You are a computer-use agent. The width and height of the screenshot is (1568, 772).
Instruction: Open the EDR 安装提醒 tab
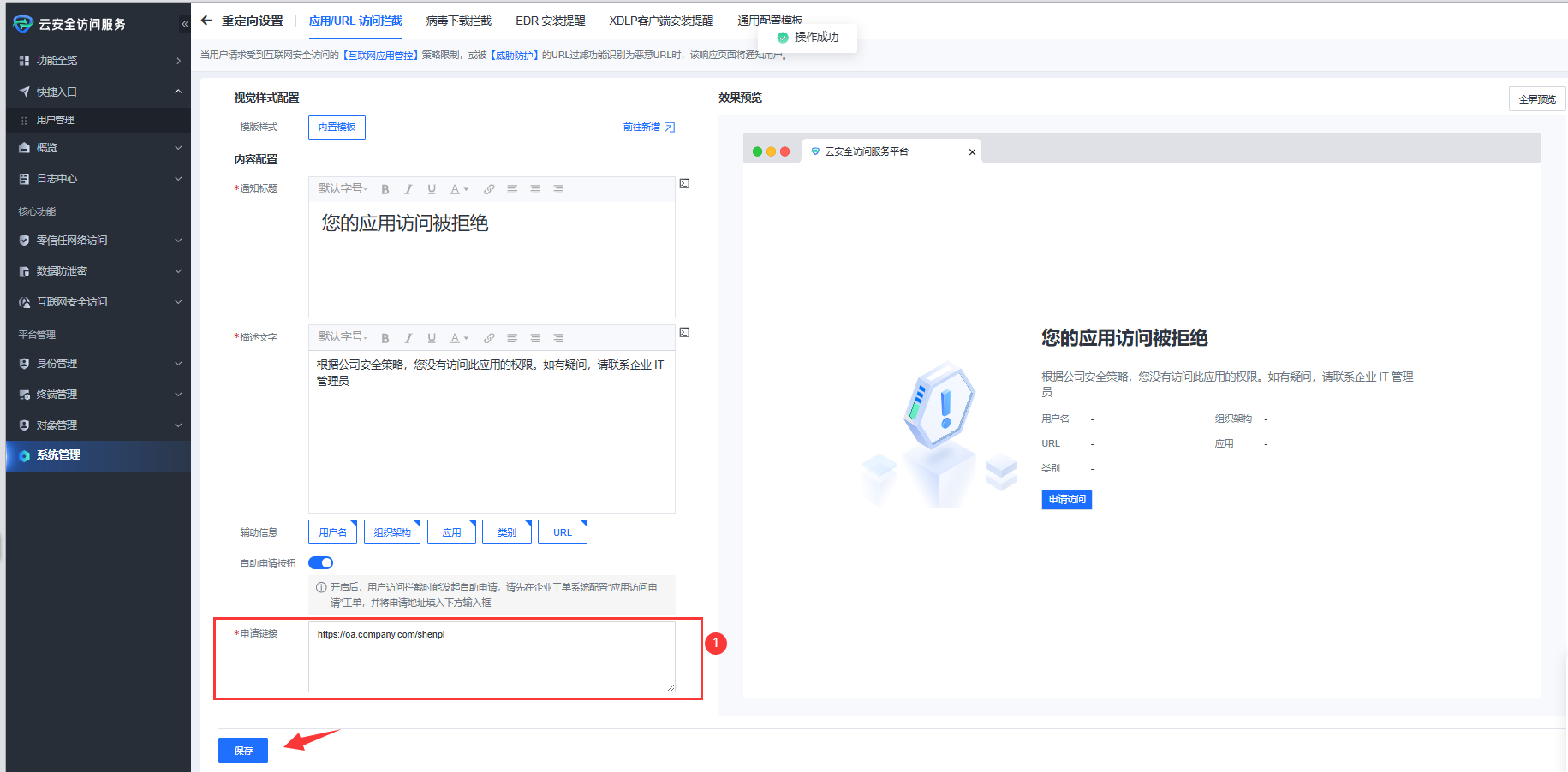(x=551, y=21)
